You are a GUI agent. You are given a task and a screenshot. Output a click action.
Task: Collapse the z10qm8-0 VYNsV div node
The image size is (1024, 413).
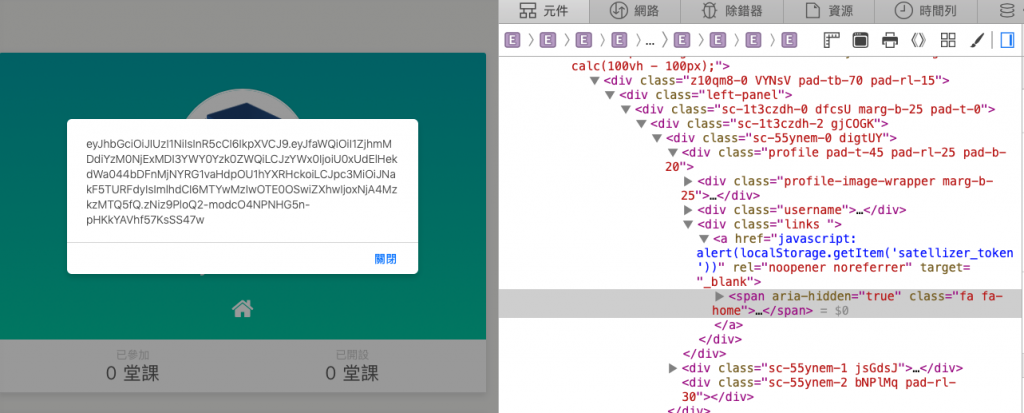pos(594,81)
